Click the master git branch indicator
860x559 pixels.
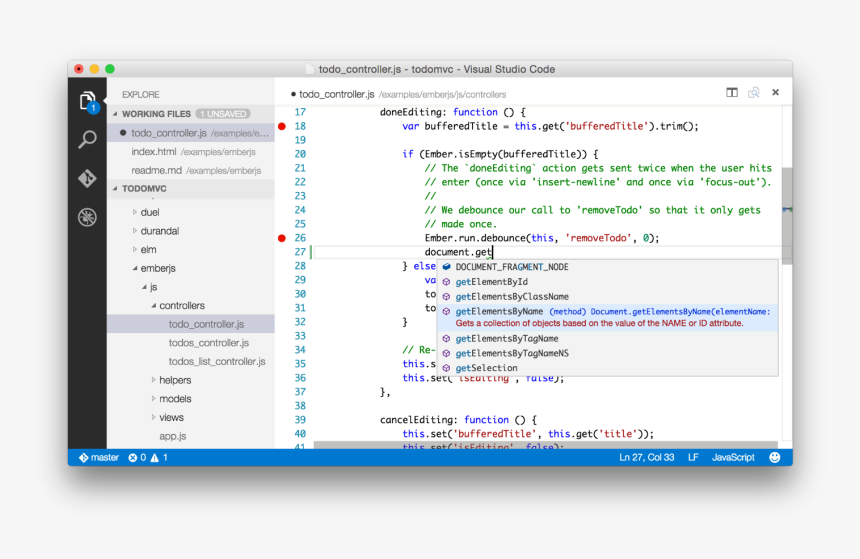[99, 458]
